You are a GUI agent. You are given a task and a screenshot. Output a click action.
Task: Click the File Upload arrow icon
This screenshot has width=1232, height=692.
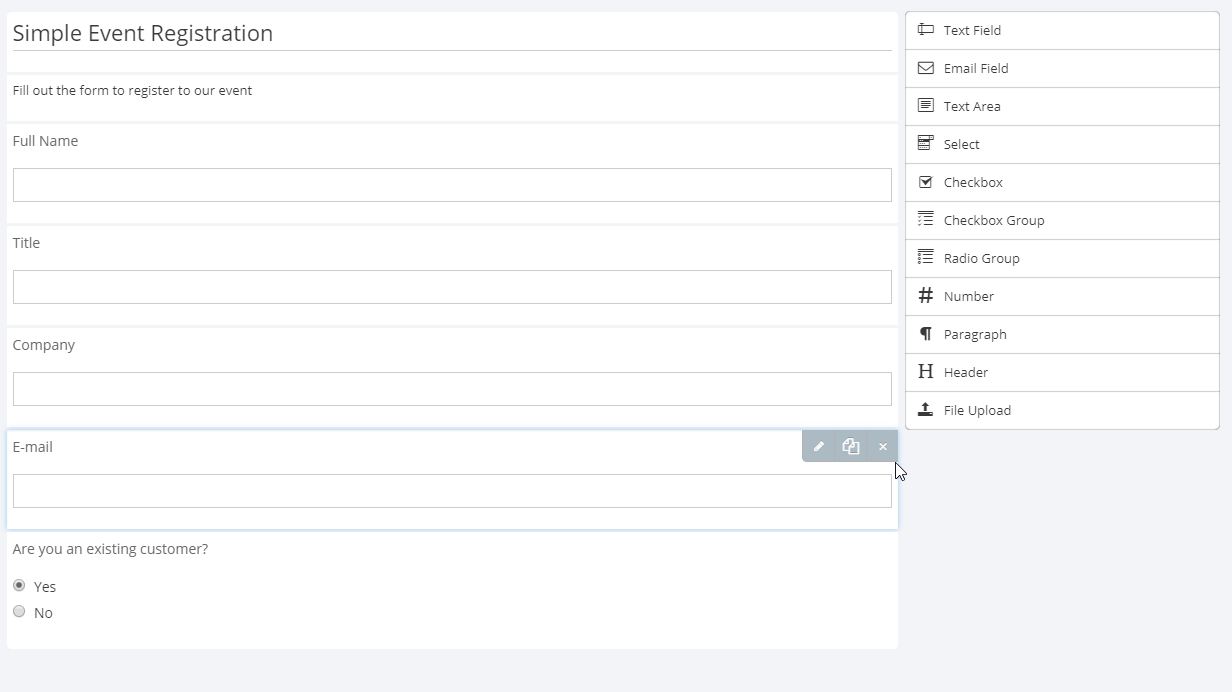(x=926, y=410)
